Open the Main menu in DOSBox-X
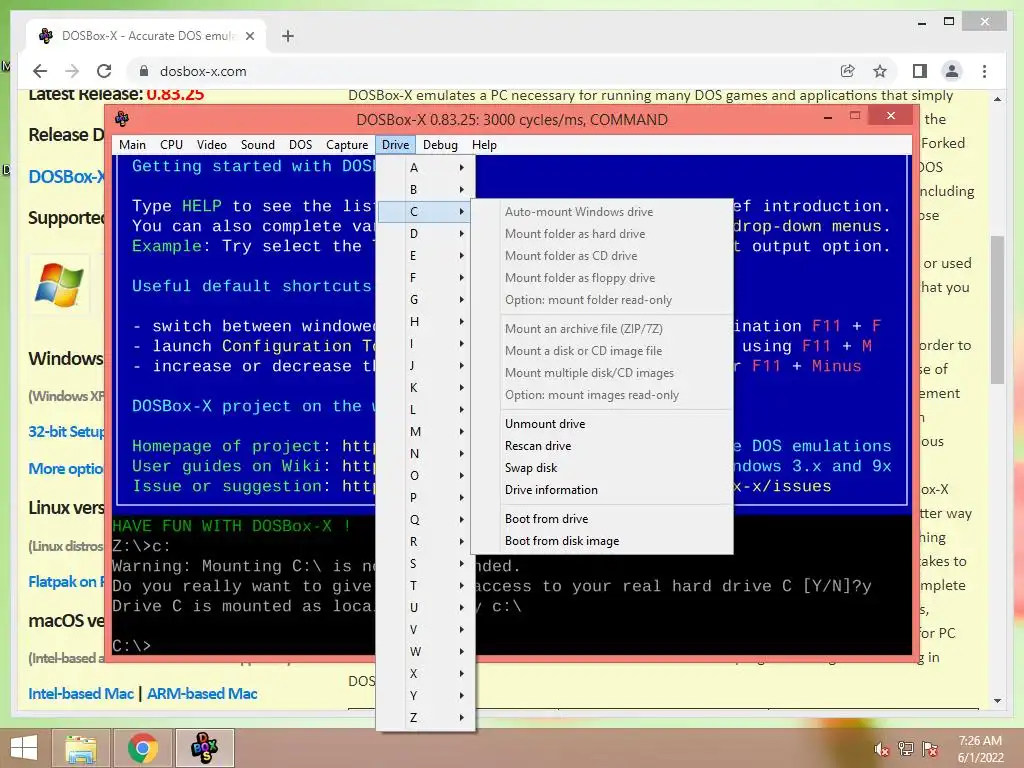Screen dimensions: 1024x768 [133, 145]
